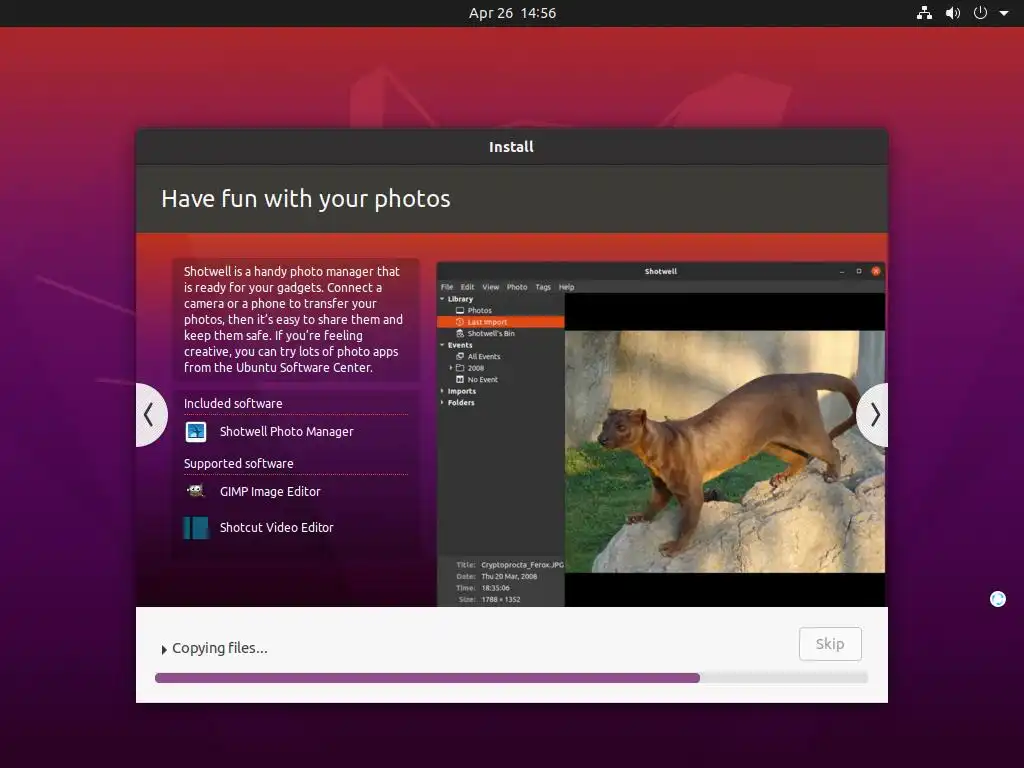Select All Events in Shotwell sidebar

pos(484,357)
